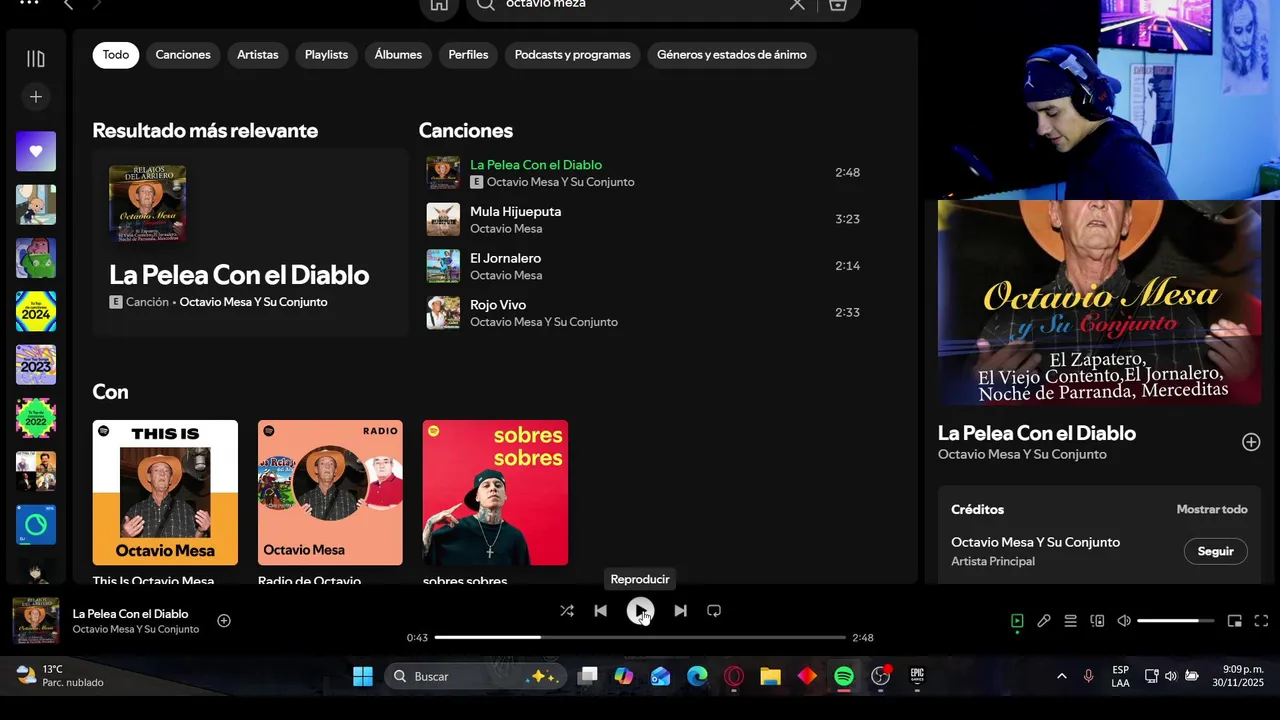The width and height of the screenshot is (1280, 720).
Task: Filter by Géneros y estados de ánimo
Action: pos(732,55)
